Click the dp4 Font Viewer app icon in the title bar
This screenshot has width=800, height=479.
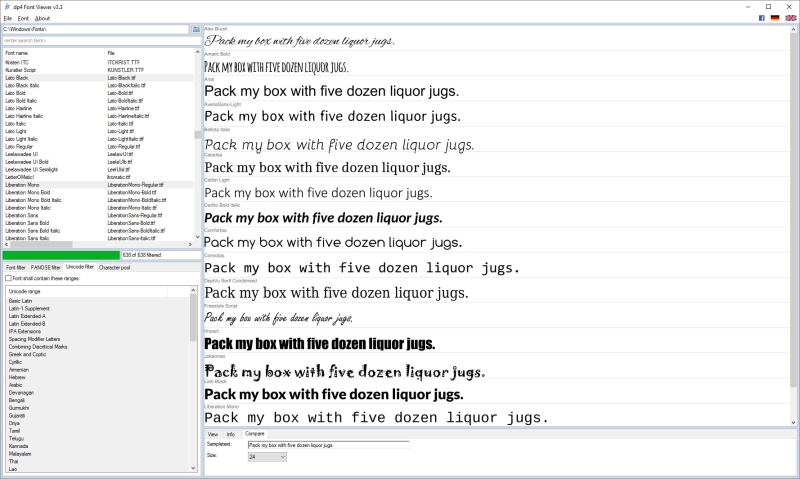coord(7,7)
